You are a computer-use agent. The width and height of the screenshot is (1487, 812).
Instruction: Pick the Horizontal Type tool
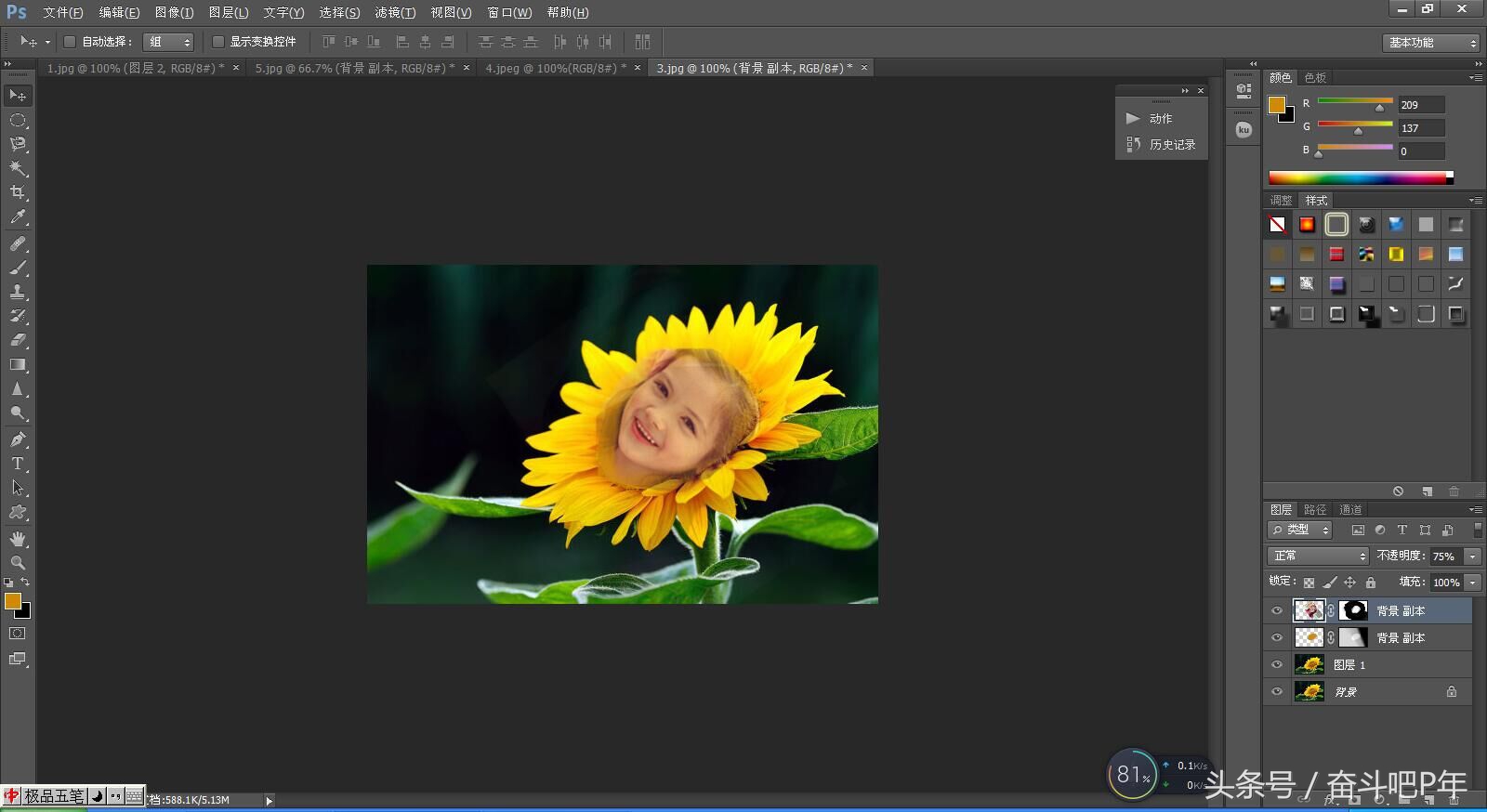point(18,464)
